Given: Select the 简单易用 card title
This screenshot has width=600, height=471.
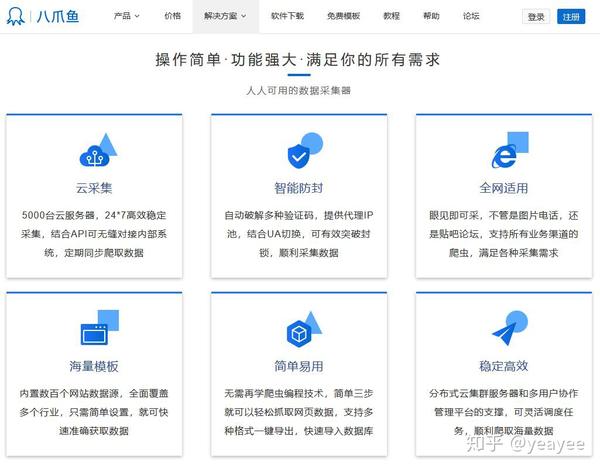Looking at the screenshot, I should 299,366.
